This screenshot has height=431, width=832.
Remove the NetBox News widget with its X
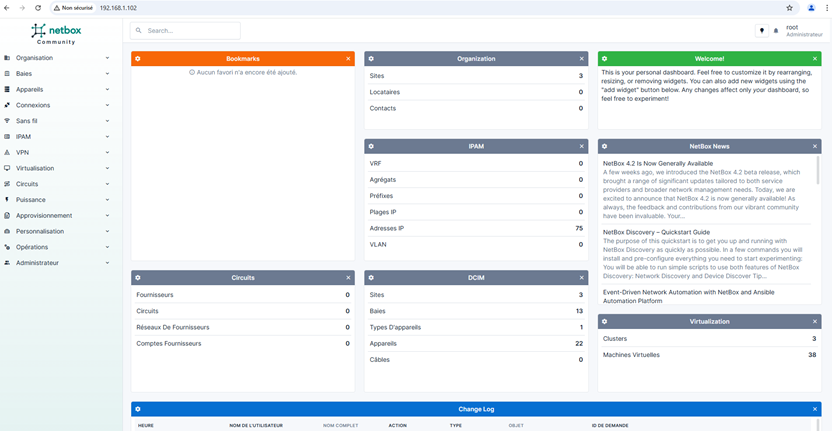(815, 146)
